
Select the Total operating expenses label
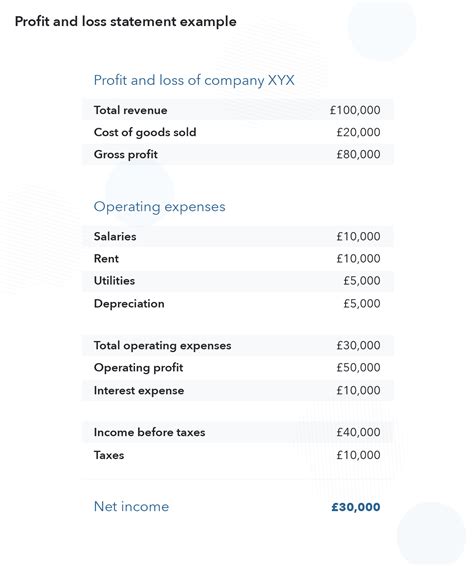tap(162, 346)
